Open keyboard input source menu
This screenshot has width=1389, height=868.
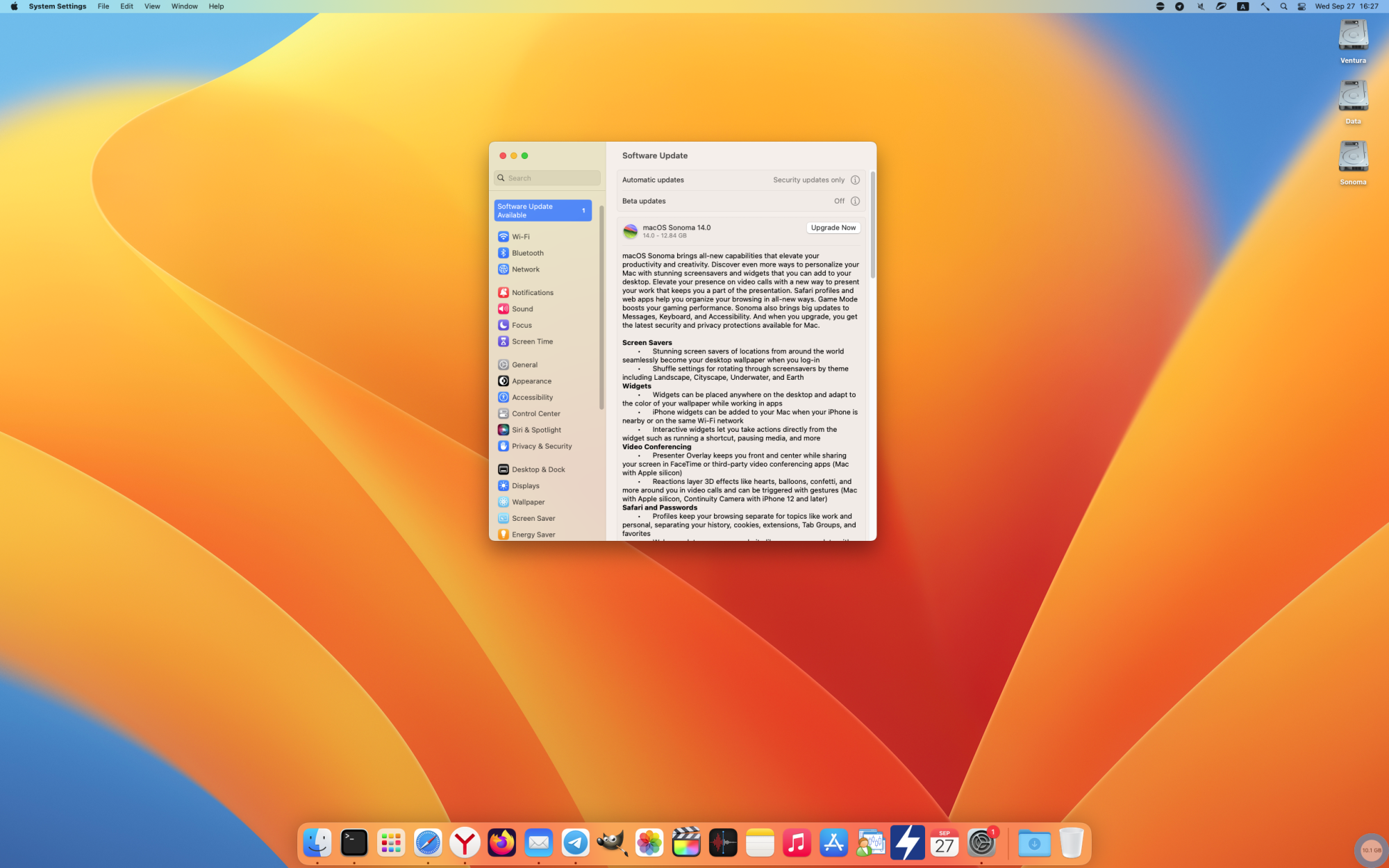(1243, 6)
